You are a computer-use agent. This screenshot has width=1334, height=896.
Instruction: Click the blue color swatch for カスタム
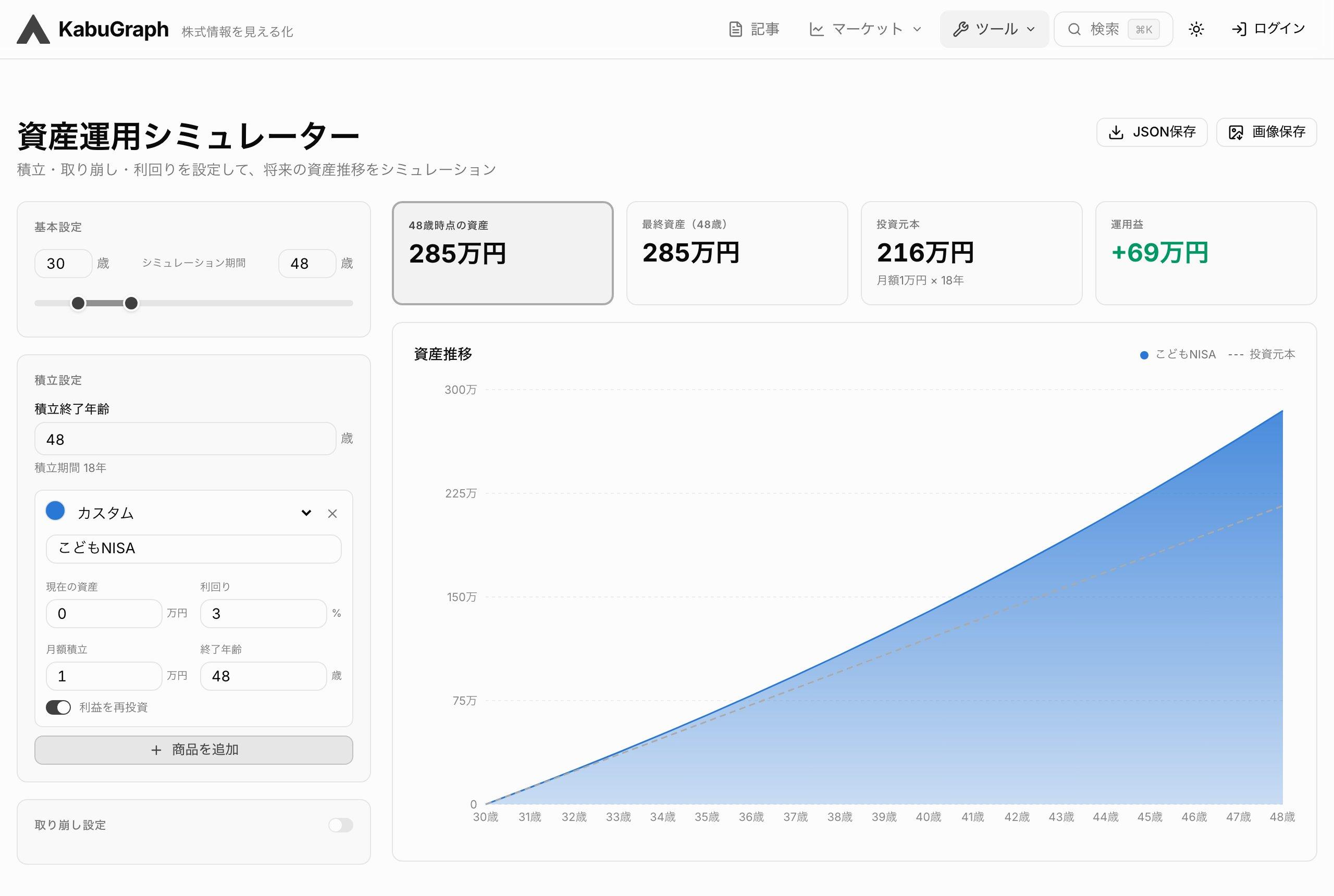pyautogui.click(x=55, y=511)
